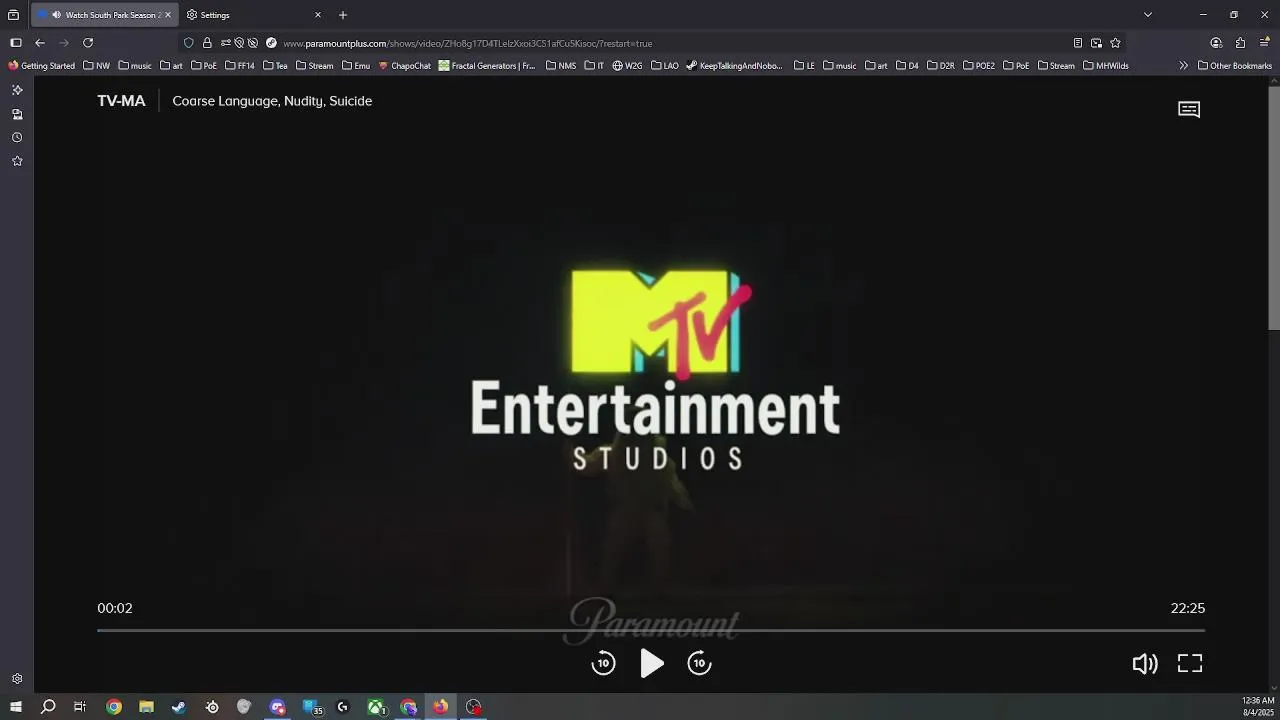
Task: Bookmark this page with star icon
Action: click(x=1115, y=43)
